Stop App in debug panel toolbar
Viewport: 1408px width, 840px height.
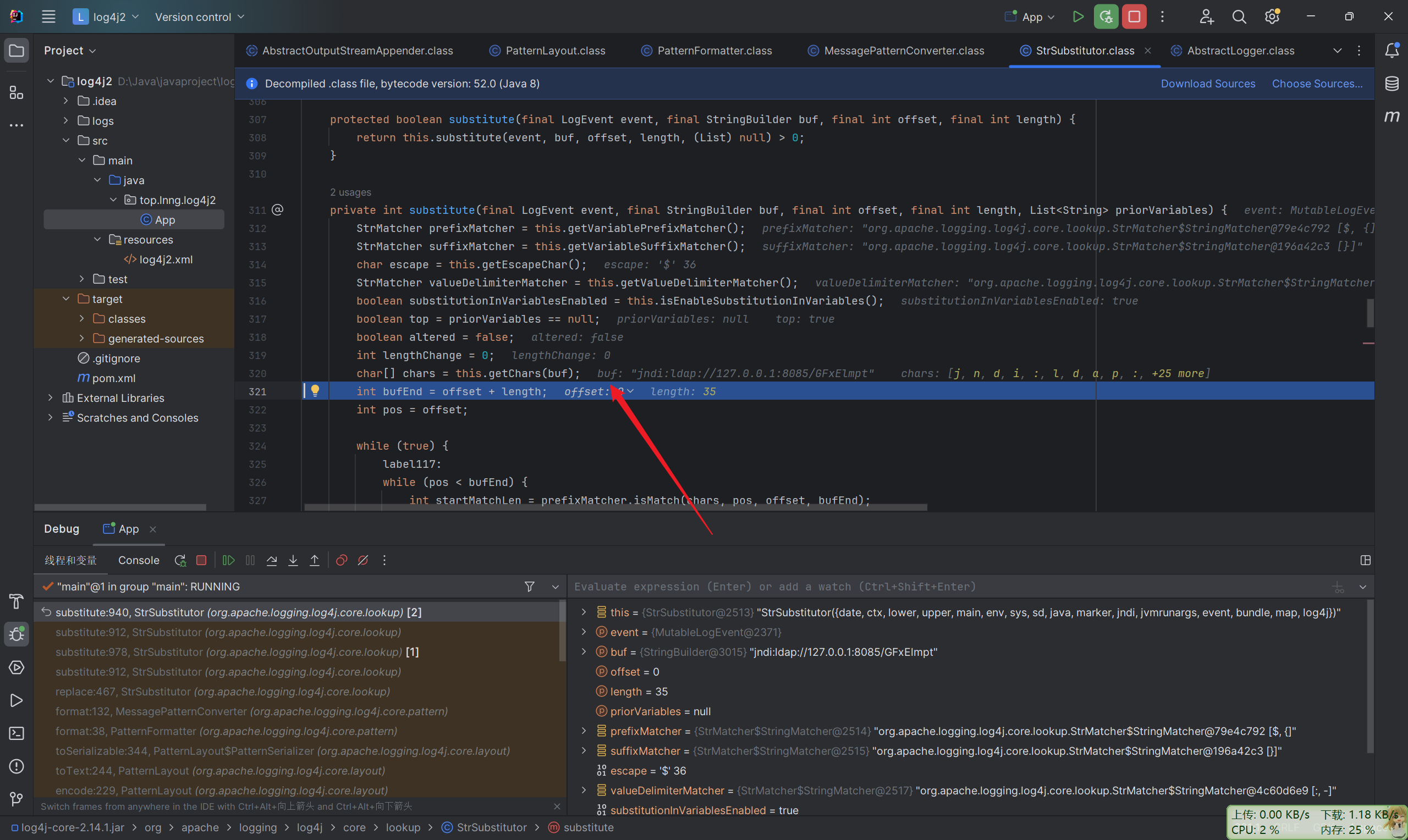click(x=201, y=560)
